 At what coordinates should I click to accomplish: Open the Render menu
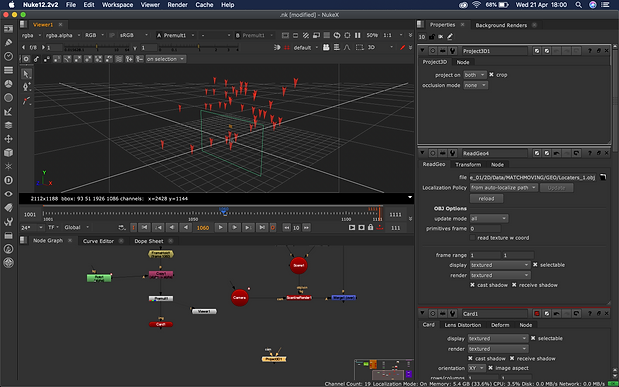pyautogui.click(x=177, y=5)
